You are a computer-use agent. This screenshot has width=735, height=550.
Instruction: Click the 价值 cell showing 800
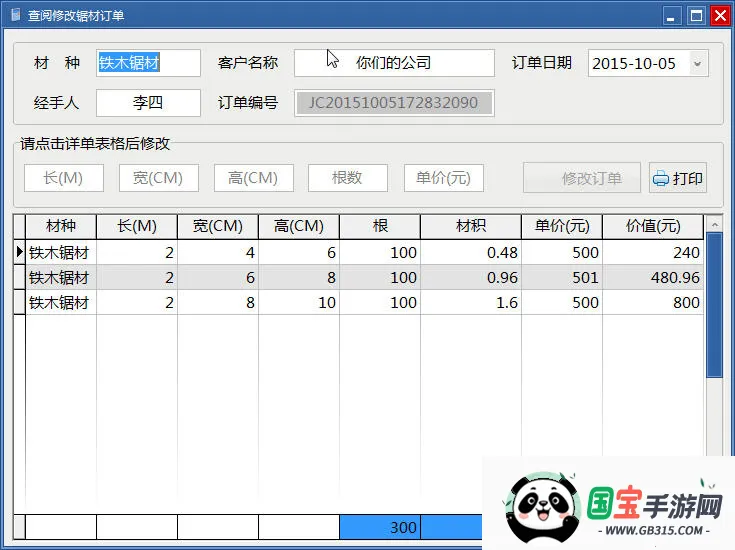click(x=653, y=302)
